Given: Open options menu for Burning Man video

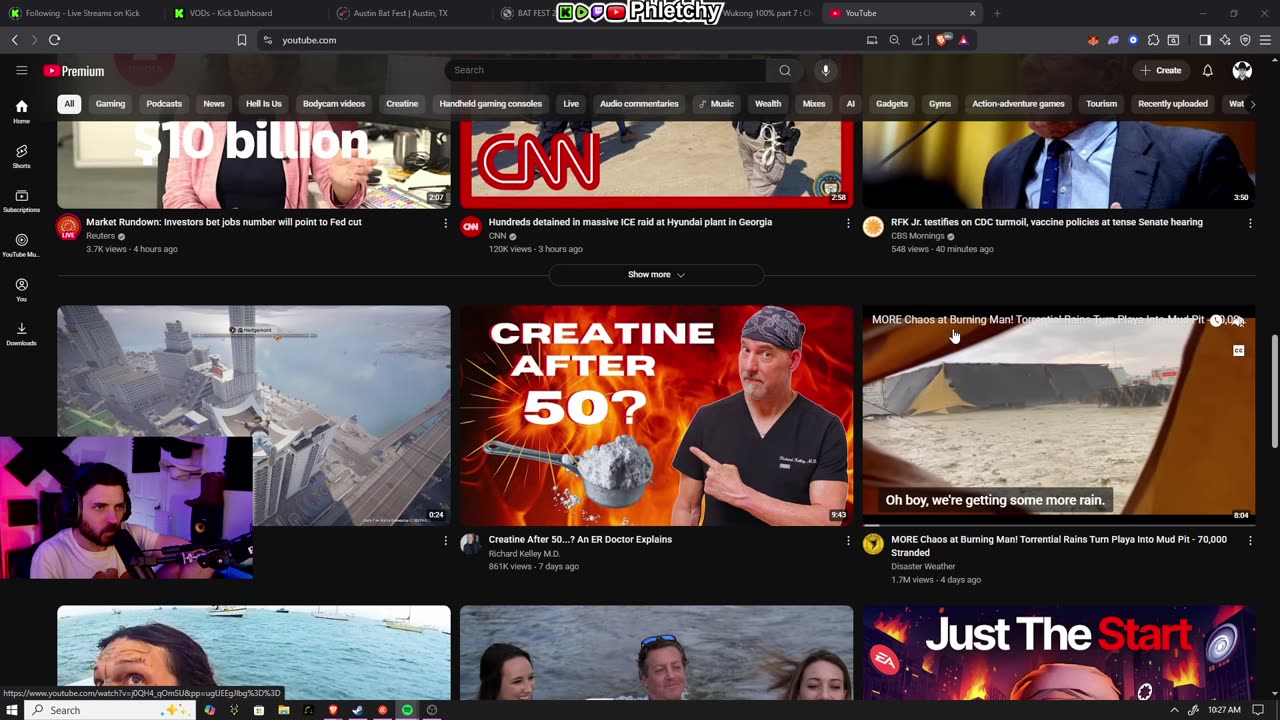Looking at the screenshot, I should (x=1250, y=540).
